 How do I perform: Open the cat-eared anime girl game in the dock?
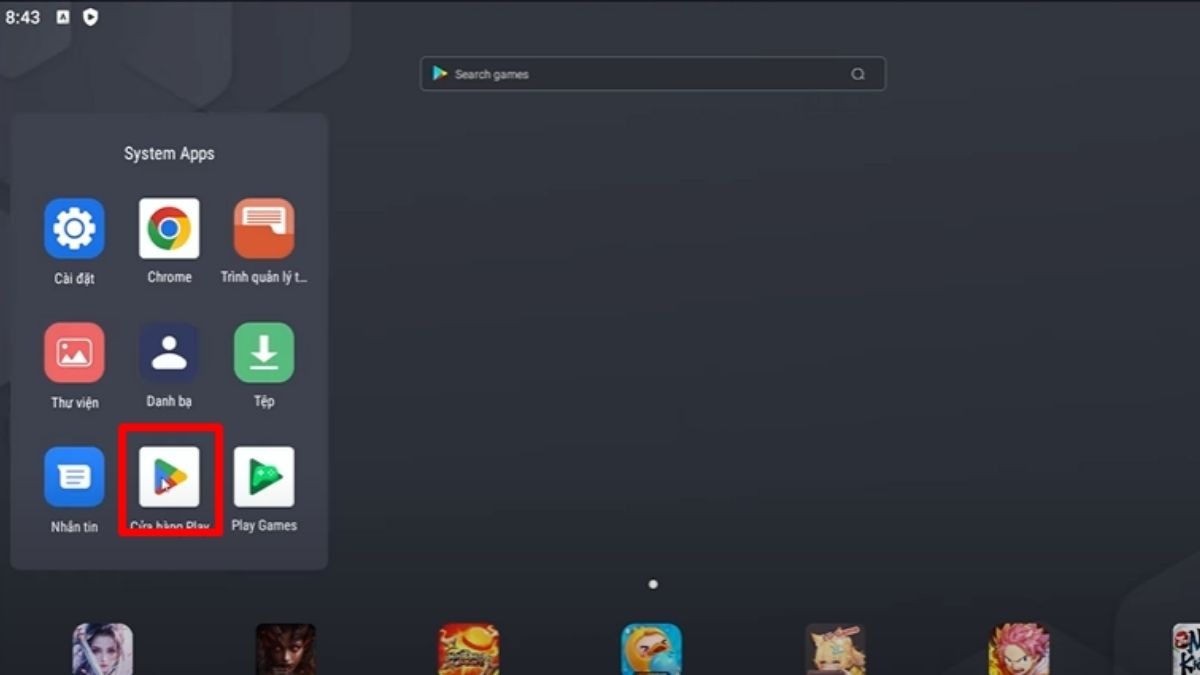click(x=836, y=649)
